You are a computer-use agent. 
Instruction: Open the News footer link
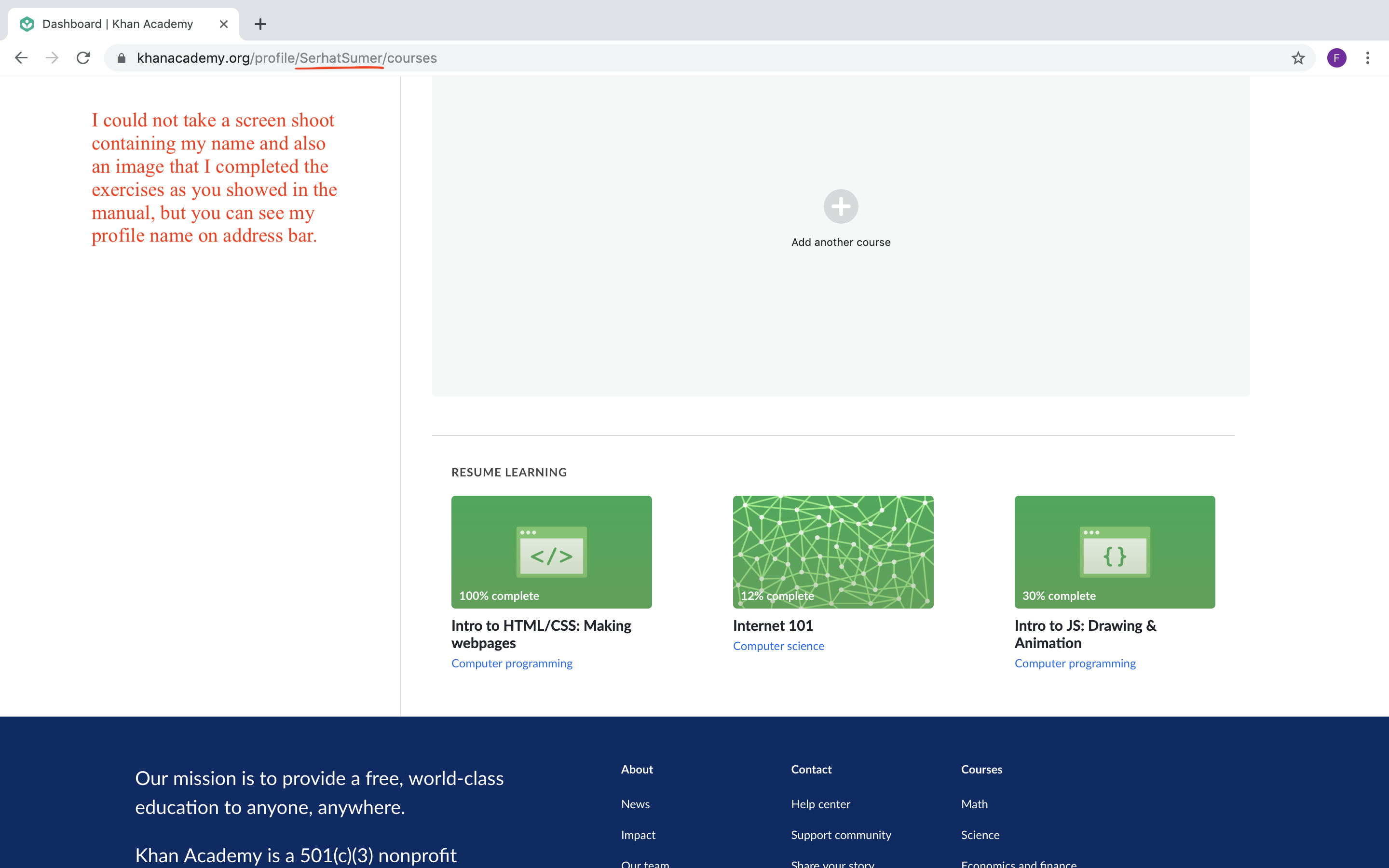[635, 804]
